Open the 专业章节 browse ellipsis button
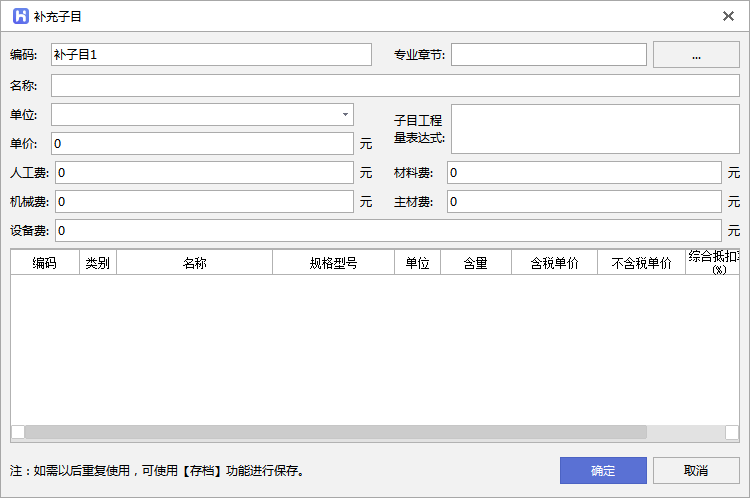Viewport: 750px width, 498px height. pyautogui.click(x=696, y=55)
